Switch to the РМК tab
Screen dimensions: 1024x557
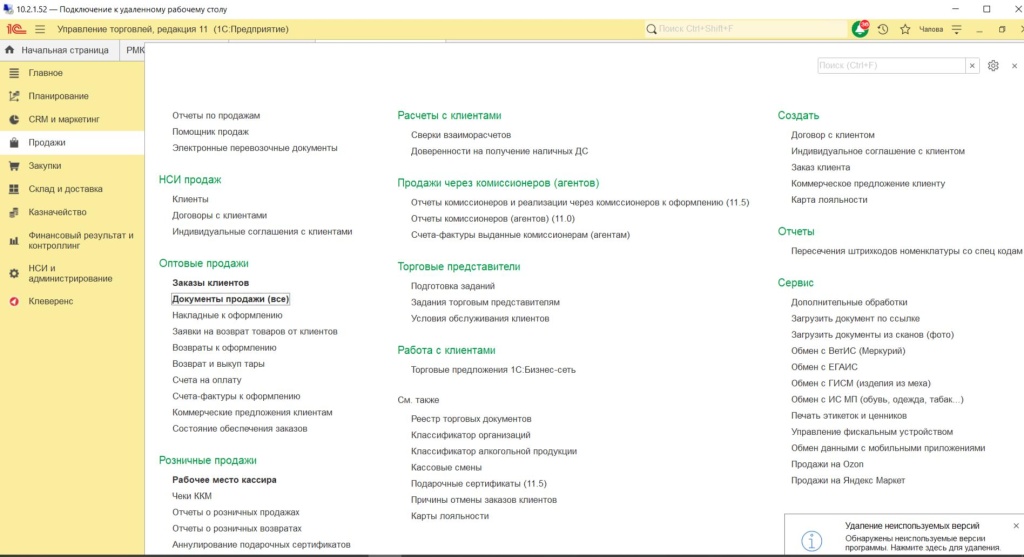click(134, 50)
